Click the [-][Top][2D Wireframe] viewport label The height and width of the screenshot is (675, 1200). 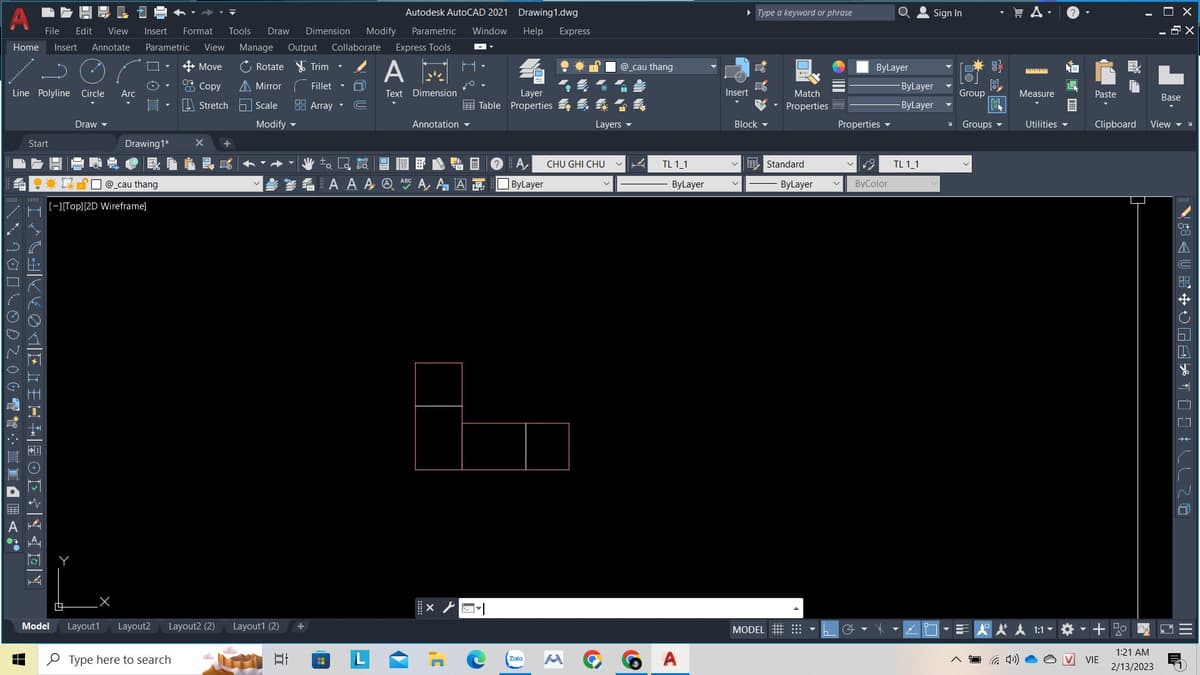97,206
